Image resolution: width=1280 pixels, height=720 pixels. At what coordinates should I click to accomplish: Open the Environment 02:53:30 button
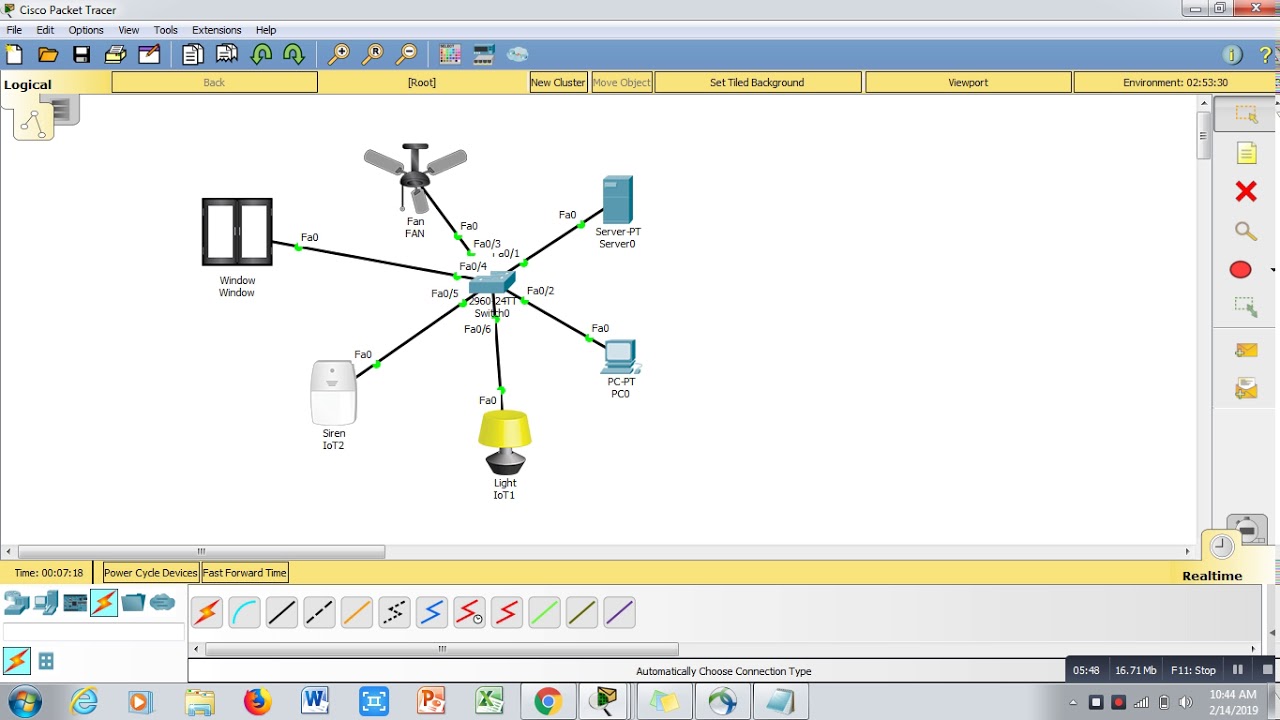pos(1175,82)
